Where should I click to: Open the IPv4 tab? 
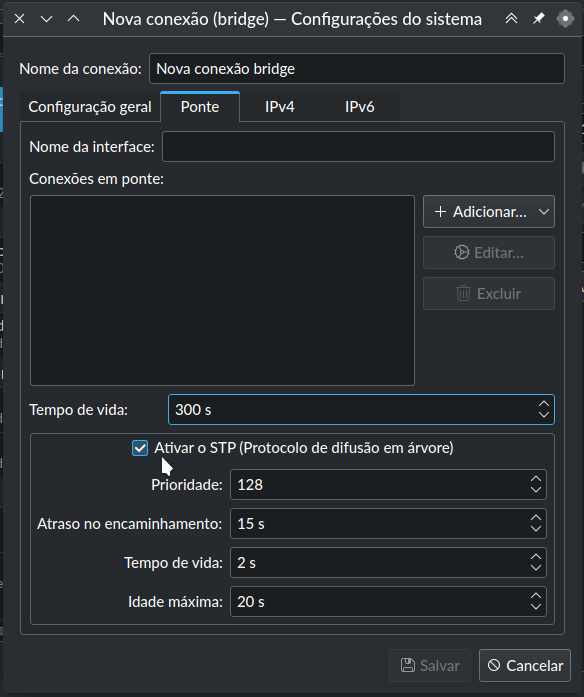(280, 107)
